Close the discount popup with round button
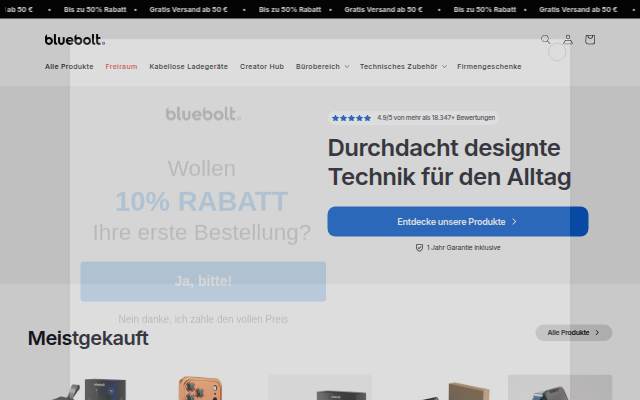 tap(557, 53)
